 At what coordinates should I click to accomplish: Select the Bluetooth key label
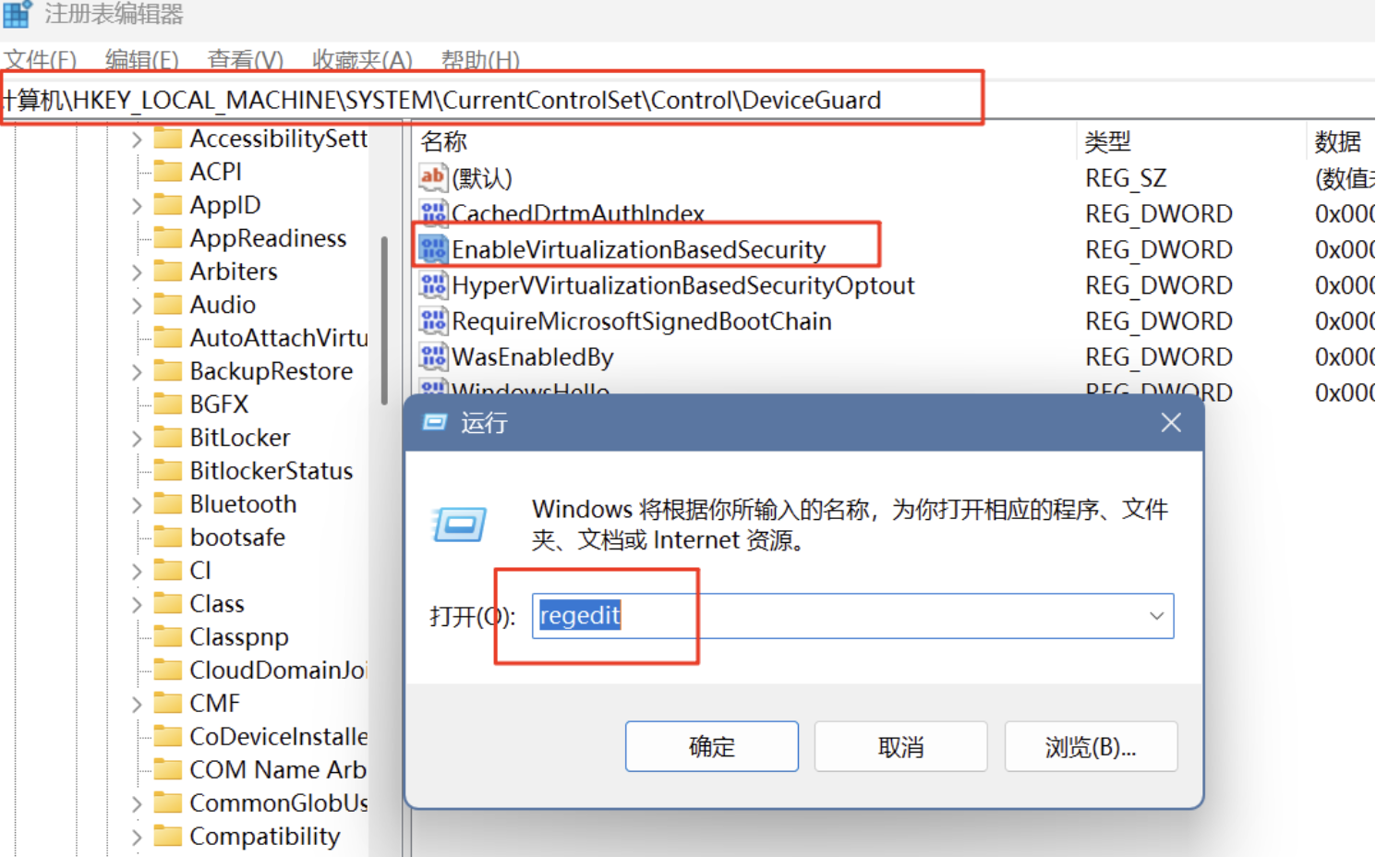click(243, 504)
